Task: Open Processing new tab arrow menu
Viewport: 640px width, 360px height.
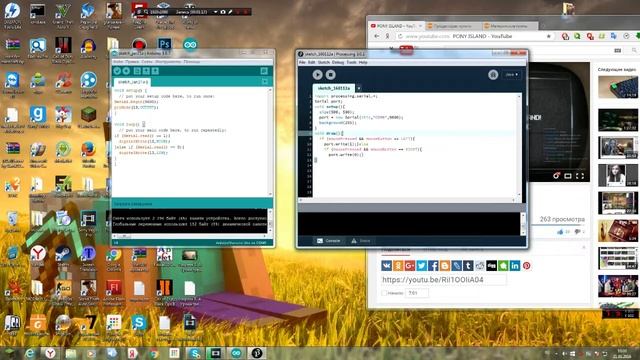Action: tap(359, 88)
